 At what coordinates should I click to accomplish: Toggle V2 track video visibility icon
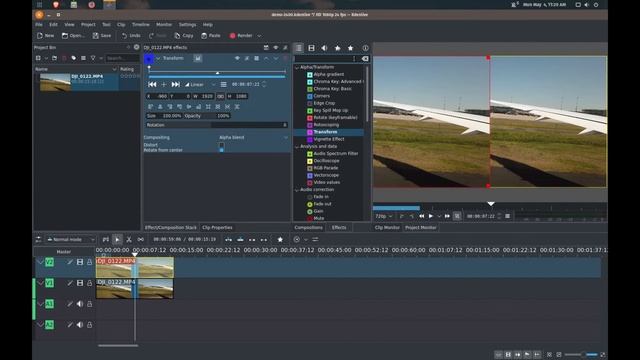[x=80, y=262]
